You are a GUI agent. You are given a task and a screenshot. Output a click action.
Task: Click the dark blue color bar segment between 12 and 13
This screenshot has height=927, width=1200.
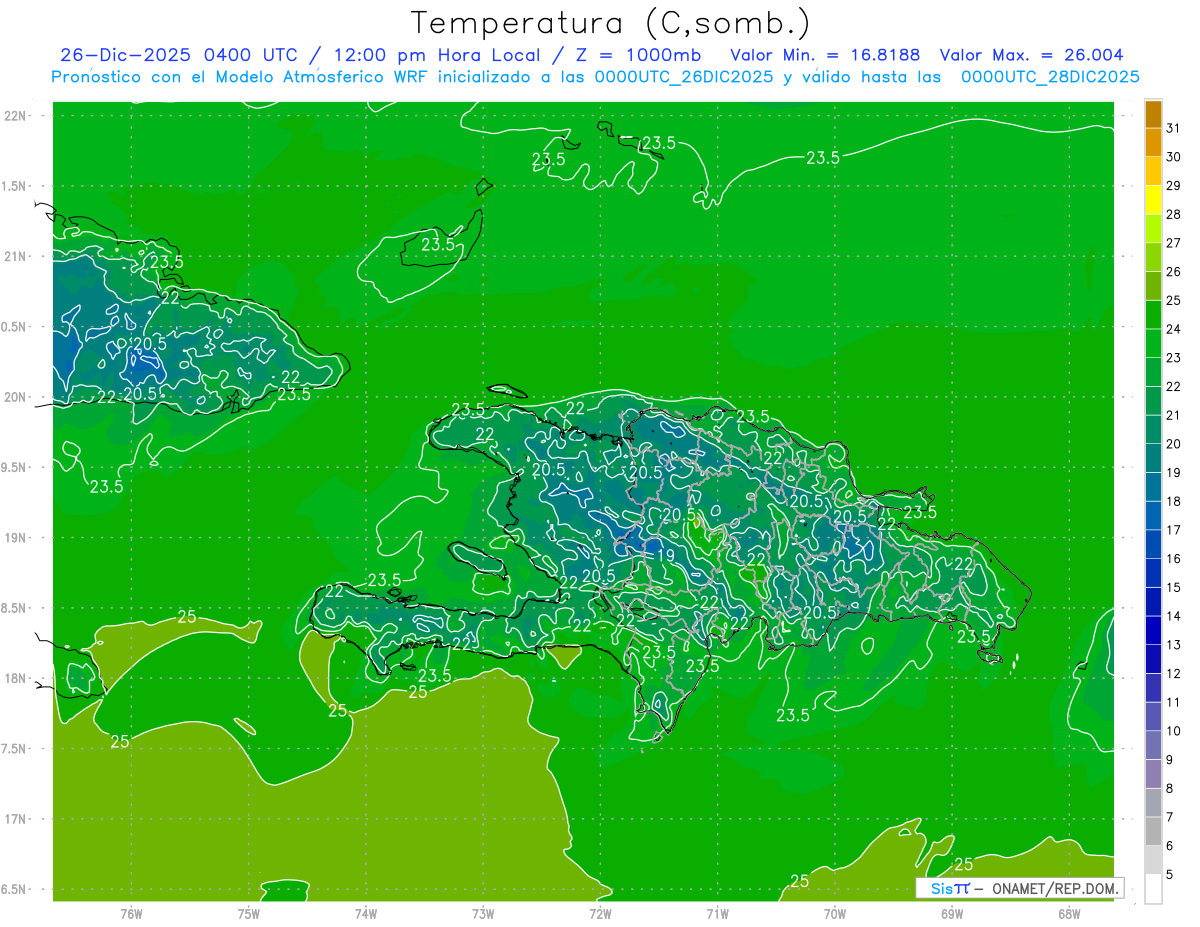(1153, 659)
